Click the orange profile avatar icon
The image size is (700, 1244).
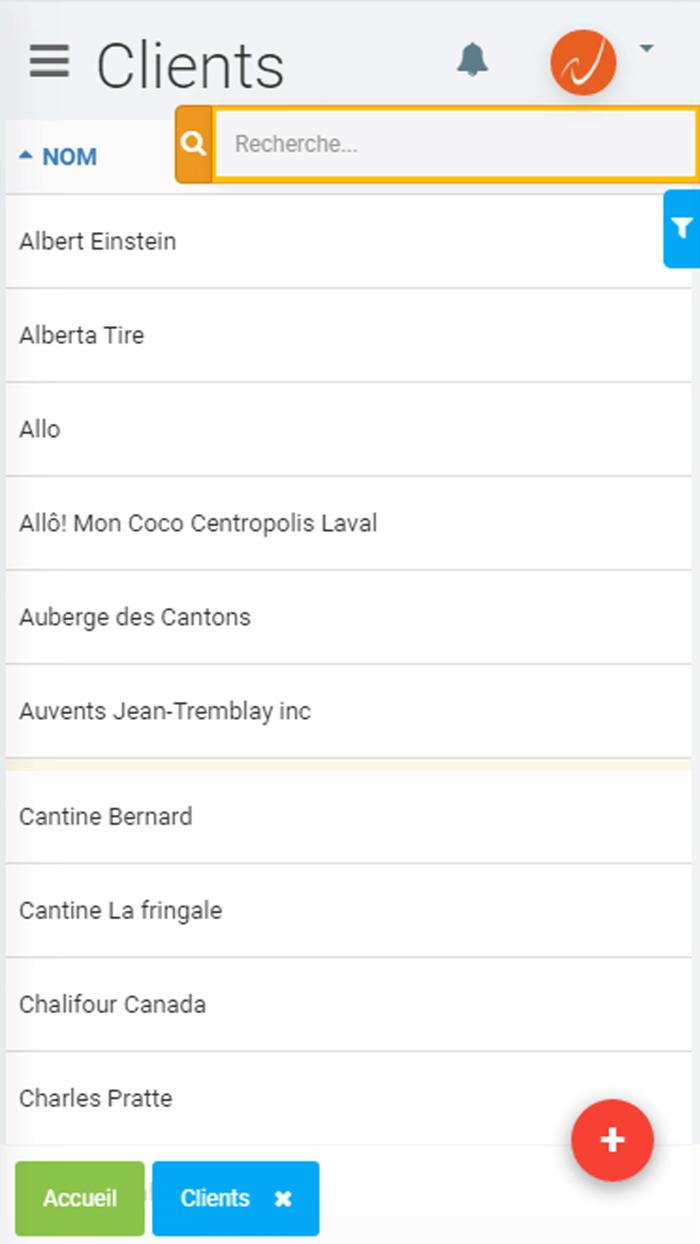[x=583, y=62]
